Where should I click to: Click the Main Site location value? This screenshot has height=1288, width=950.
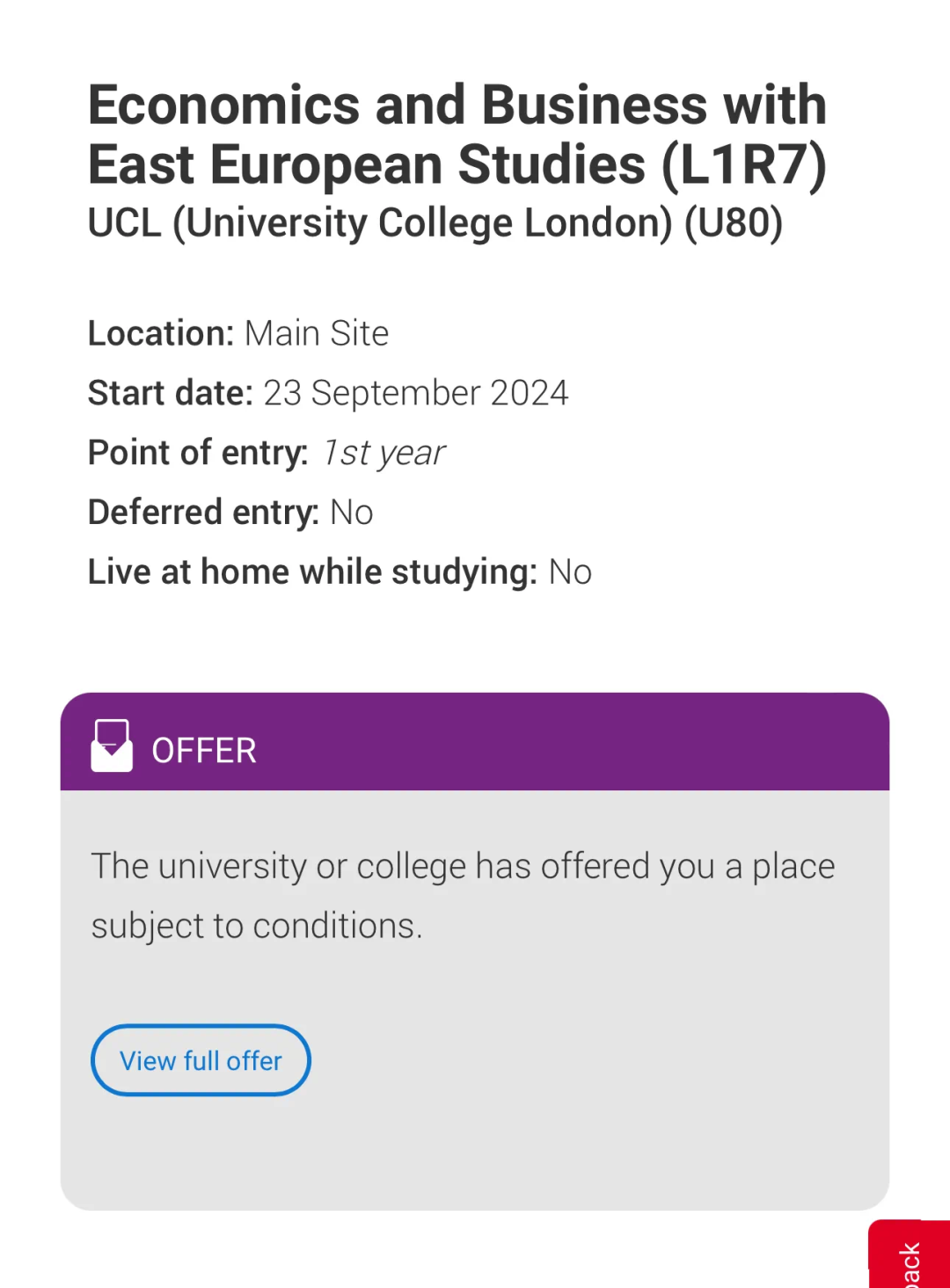[317, 334]
